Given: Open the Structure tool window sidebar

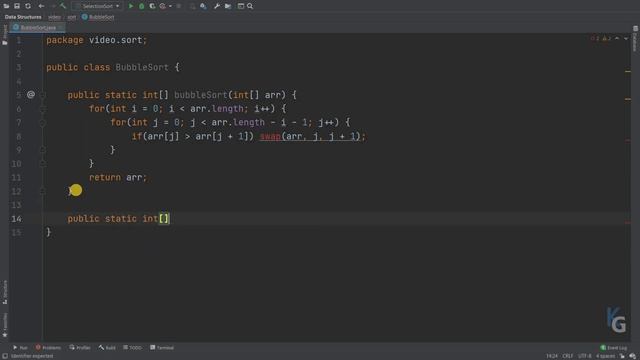Looking at the screenshot, I should tap(4, 292).
